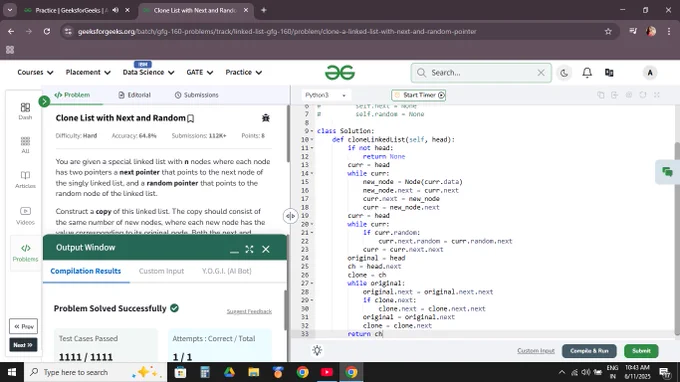Expand the GATE dropdown menu

point(199,72)
